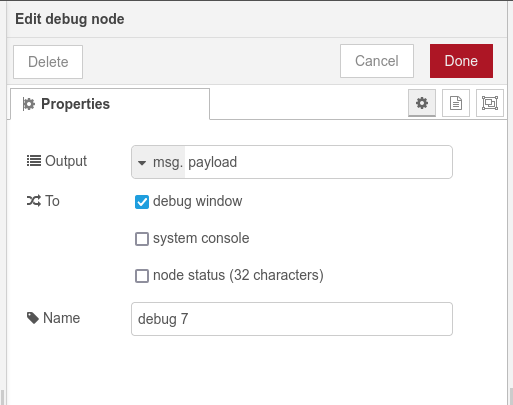
Task: Click the system console label text
Action: coord(201,238)
